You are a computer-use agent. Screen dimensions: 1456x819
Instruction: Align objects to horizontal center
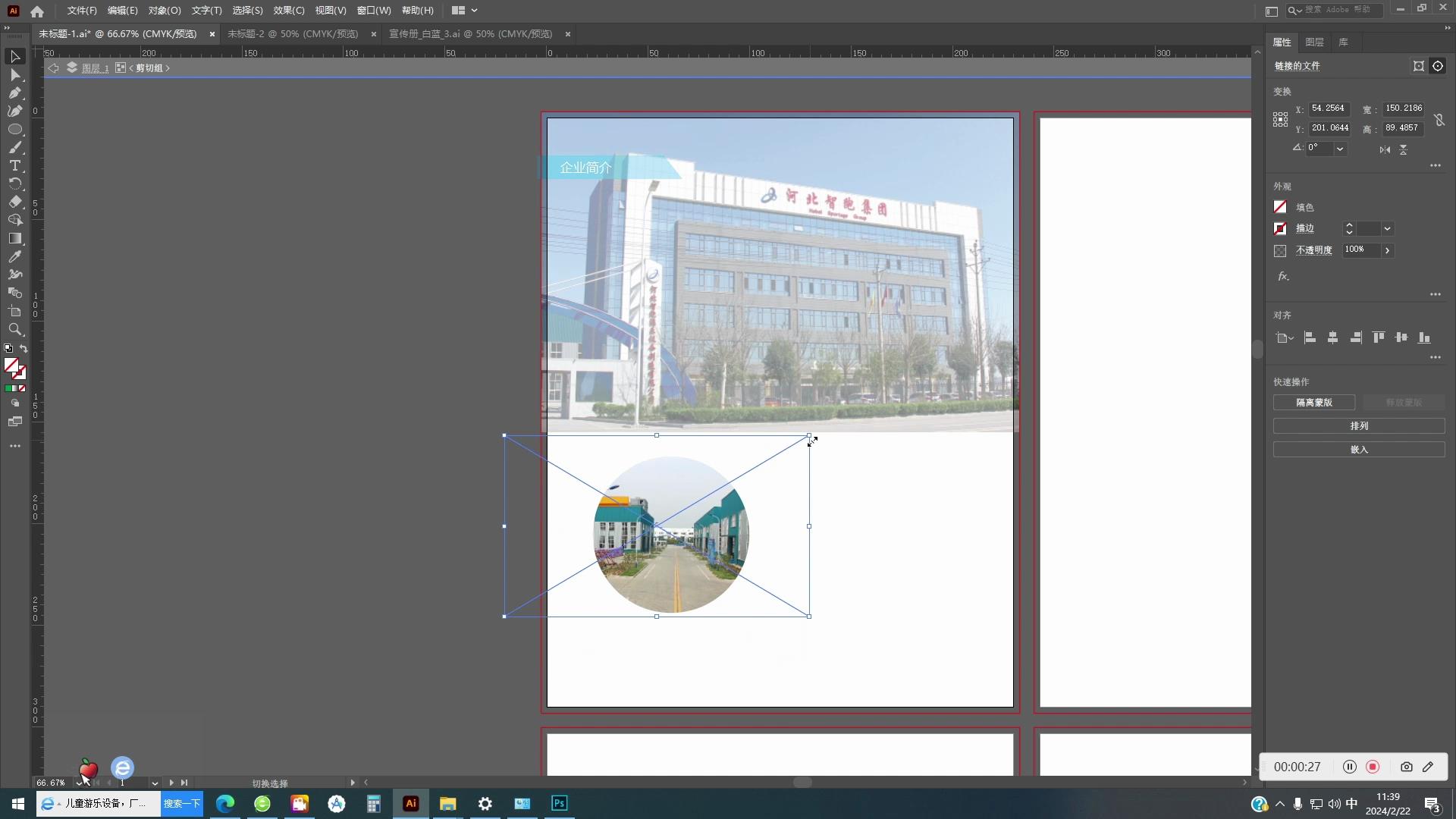click(x=1332, y=338)
